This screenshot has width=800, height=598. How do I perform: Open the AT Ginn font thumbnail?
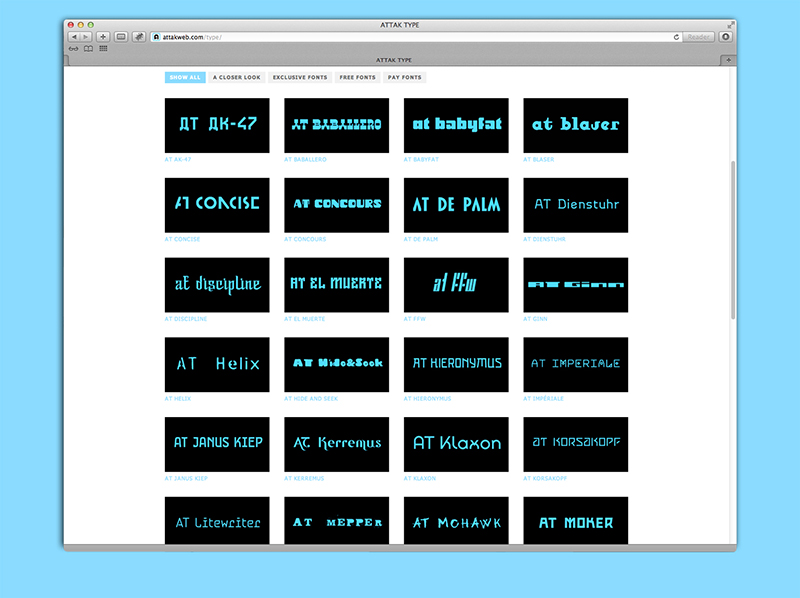[x=576, y=285]
